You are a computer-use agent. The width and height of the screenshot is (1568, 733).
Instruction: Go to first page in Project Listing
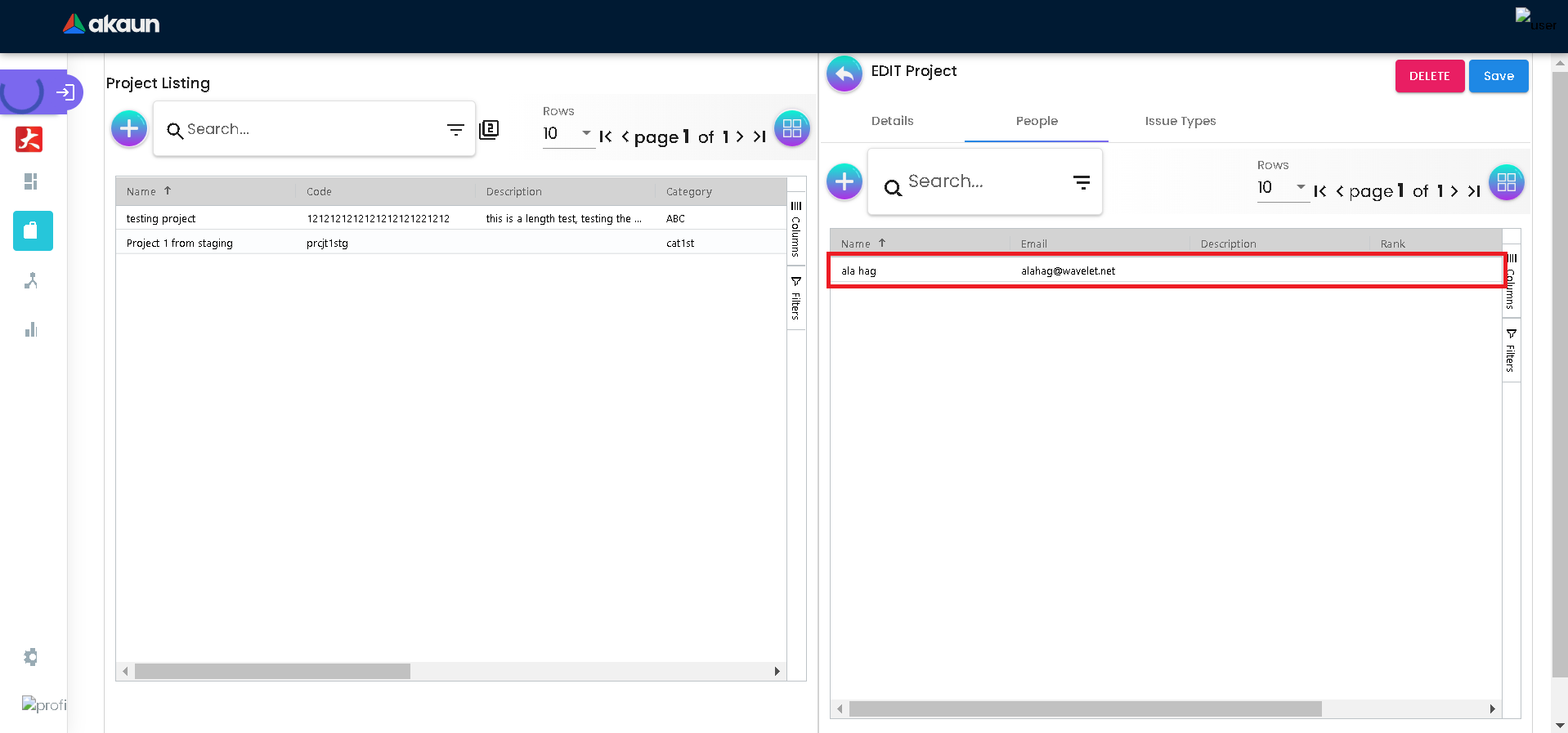pos(606,136)
